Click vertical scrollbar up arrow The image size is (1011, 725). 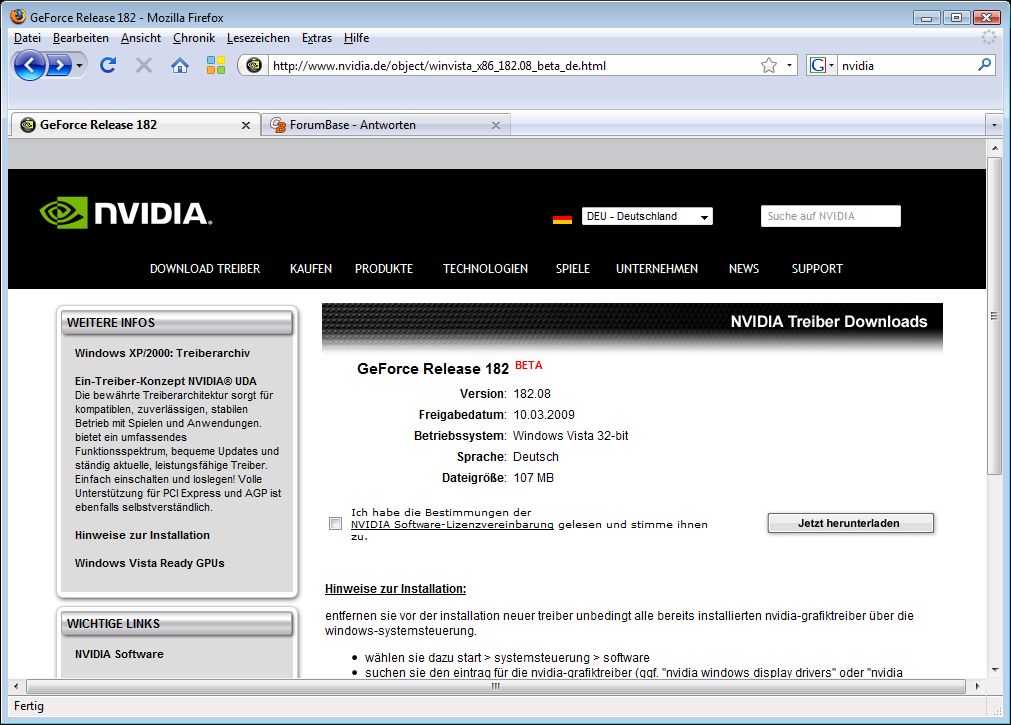[994, 148]
